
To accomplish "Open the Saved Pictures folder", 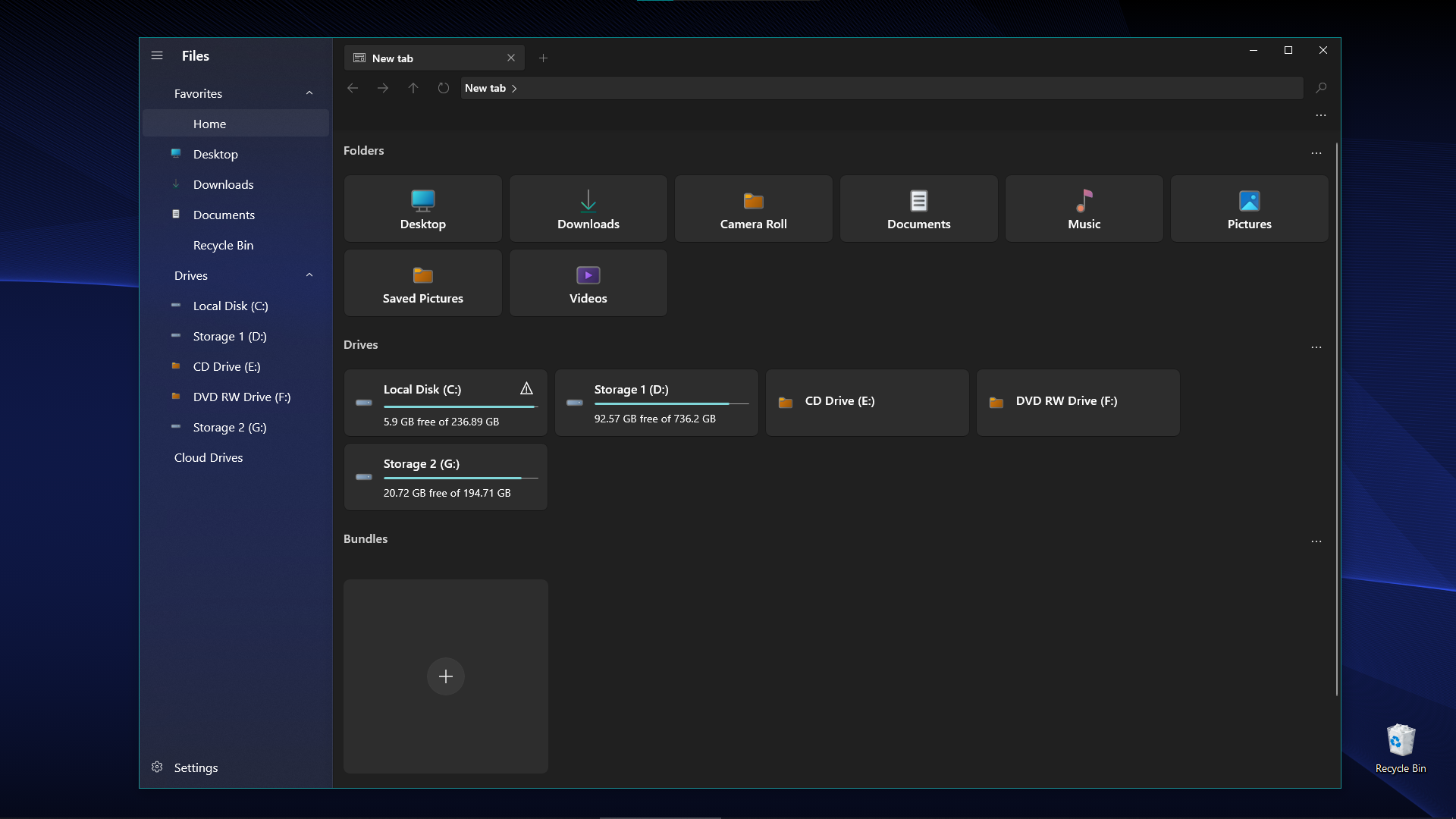I will pos(422,283).
